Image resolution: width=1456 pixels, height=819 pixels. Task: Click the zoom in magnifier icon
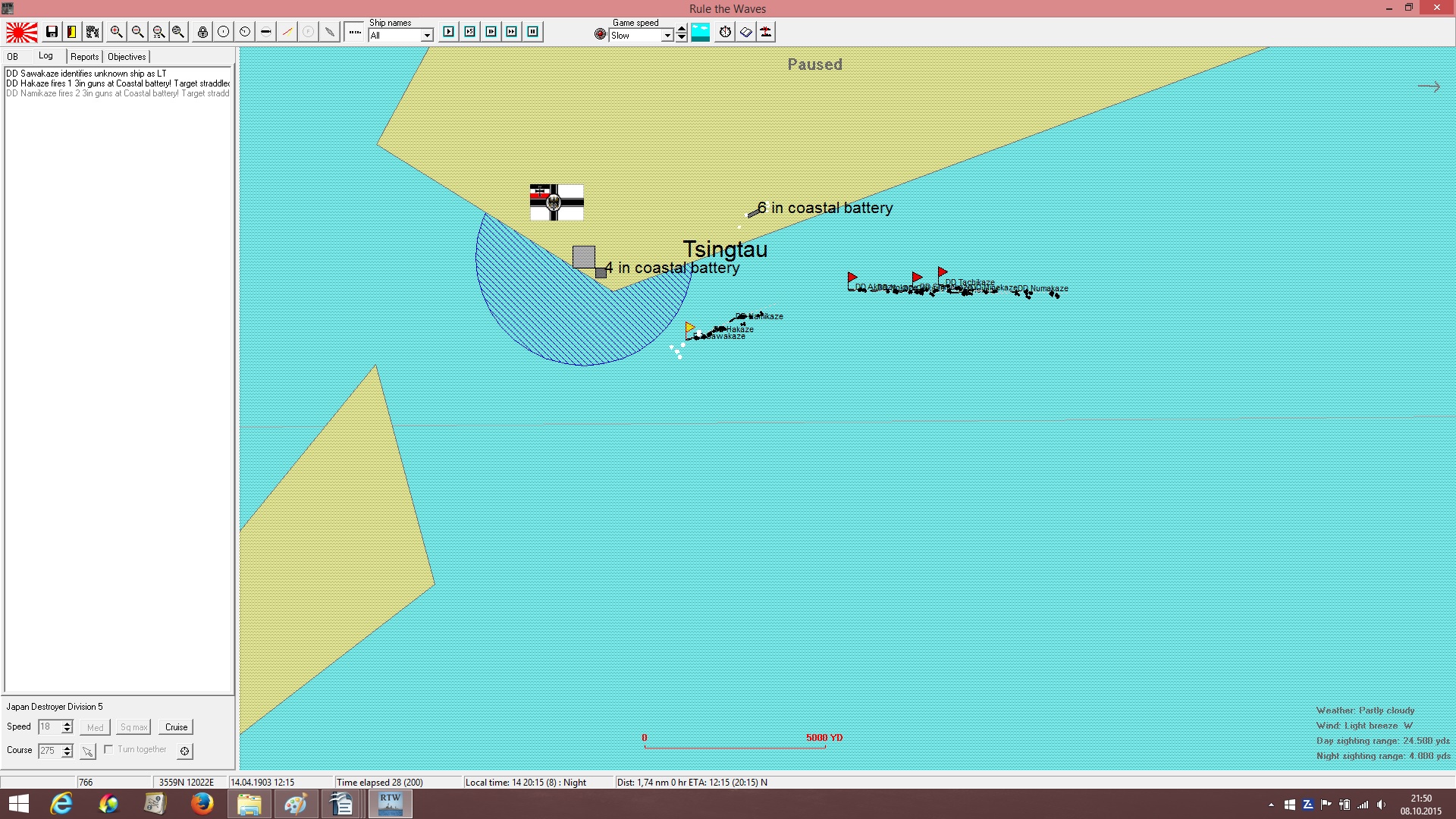[116, 32]
